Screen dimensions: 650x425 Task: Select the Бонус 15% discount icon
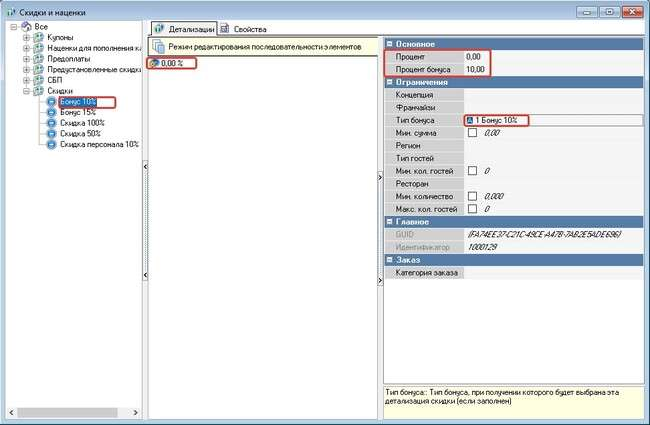pyautogui.click(x=52, y=112)
